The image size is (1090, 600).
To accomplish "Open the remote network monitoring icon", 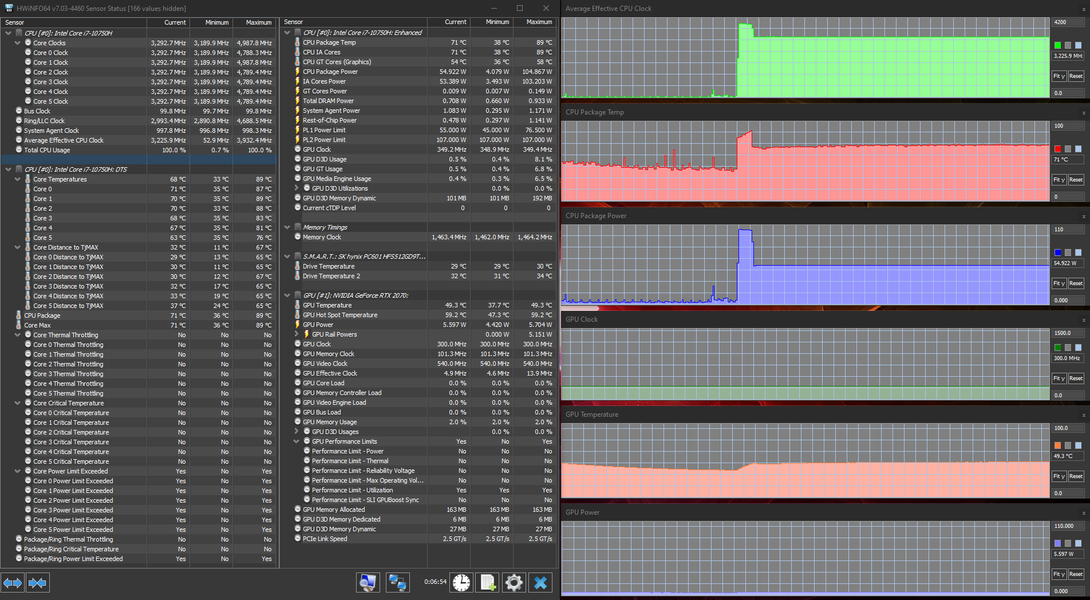I will click(398, 582).
